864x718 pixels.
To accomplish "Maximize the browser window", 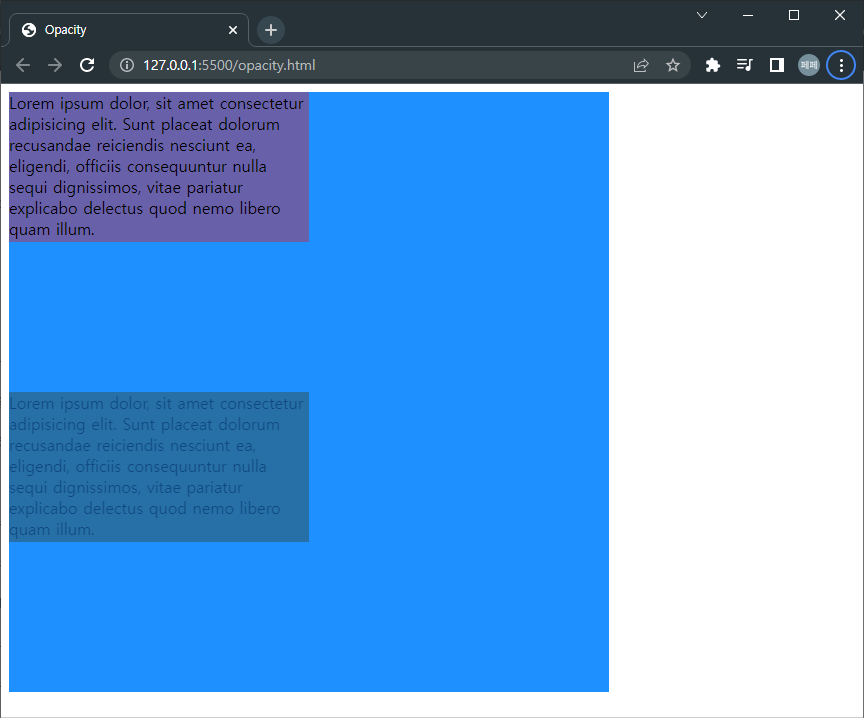I will [x=793, y=15].
